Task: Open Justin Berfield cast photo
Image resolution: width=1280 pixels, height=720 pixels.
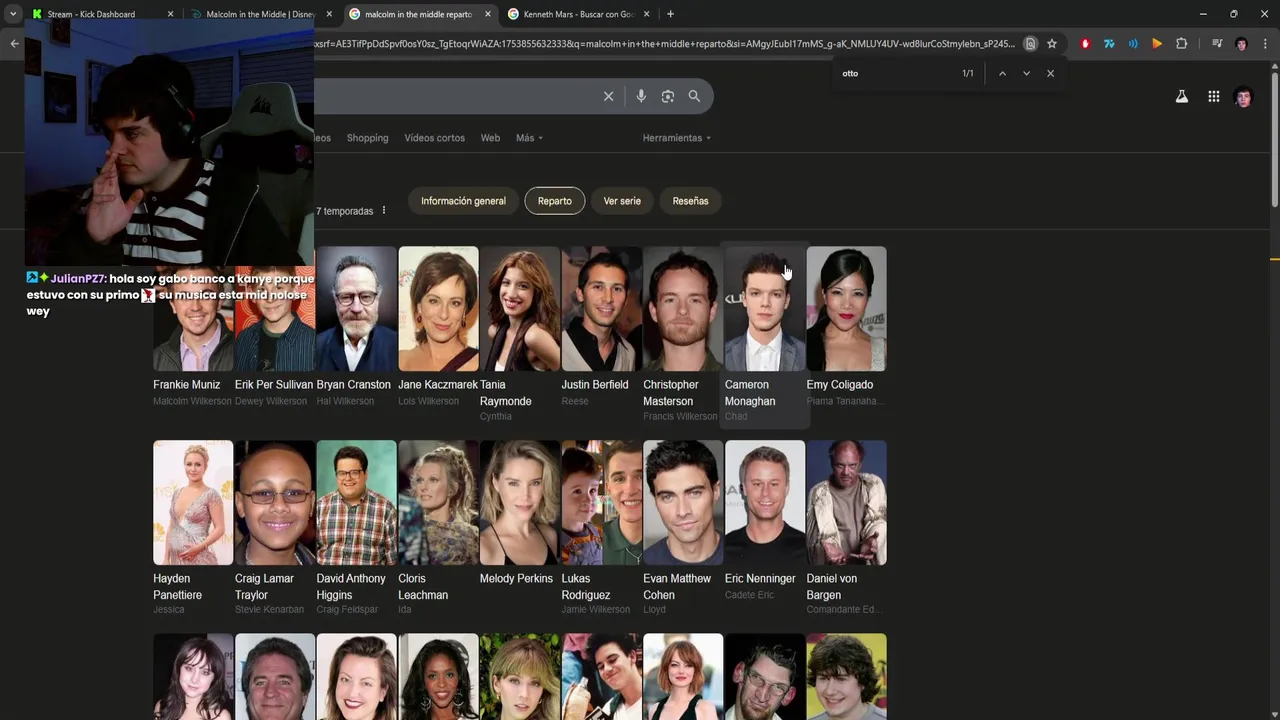Action: coord(601,309)
